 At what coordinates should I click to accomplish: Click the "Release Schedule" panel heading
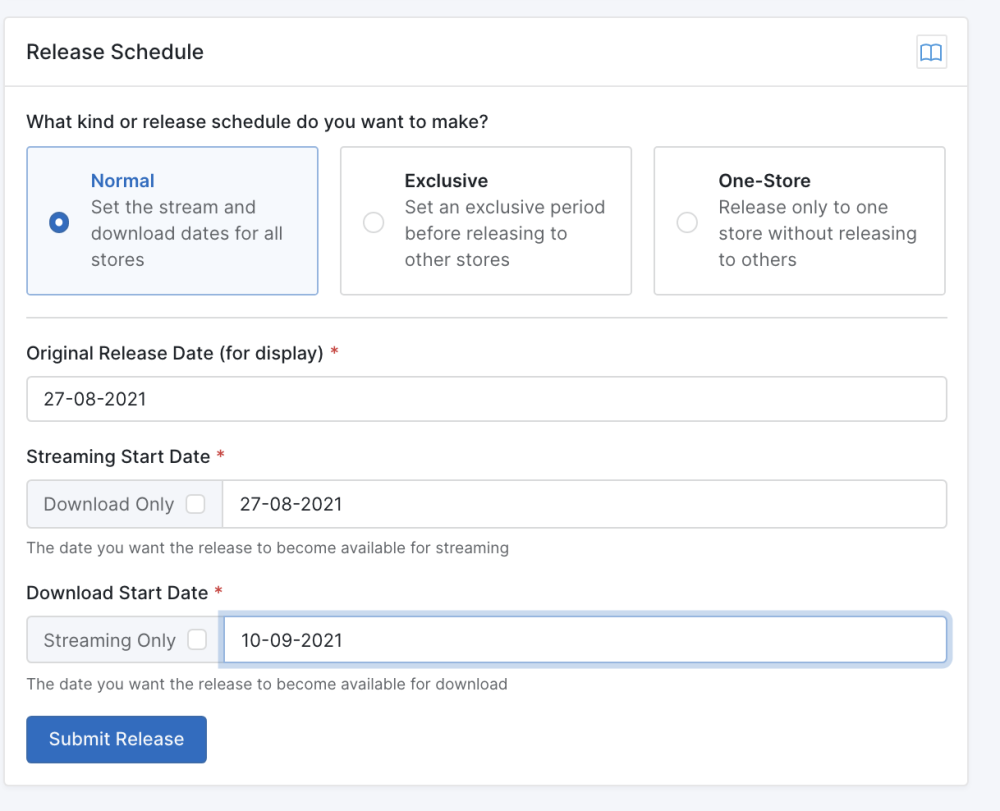(x=115, y=52)
